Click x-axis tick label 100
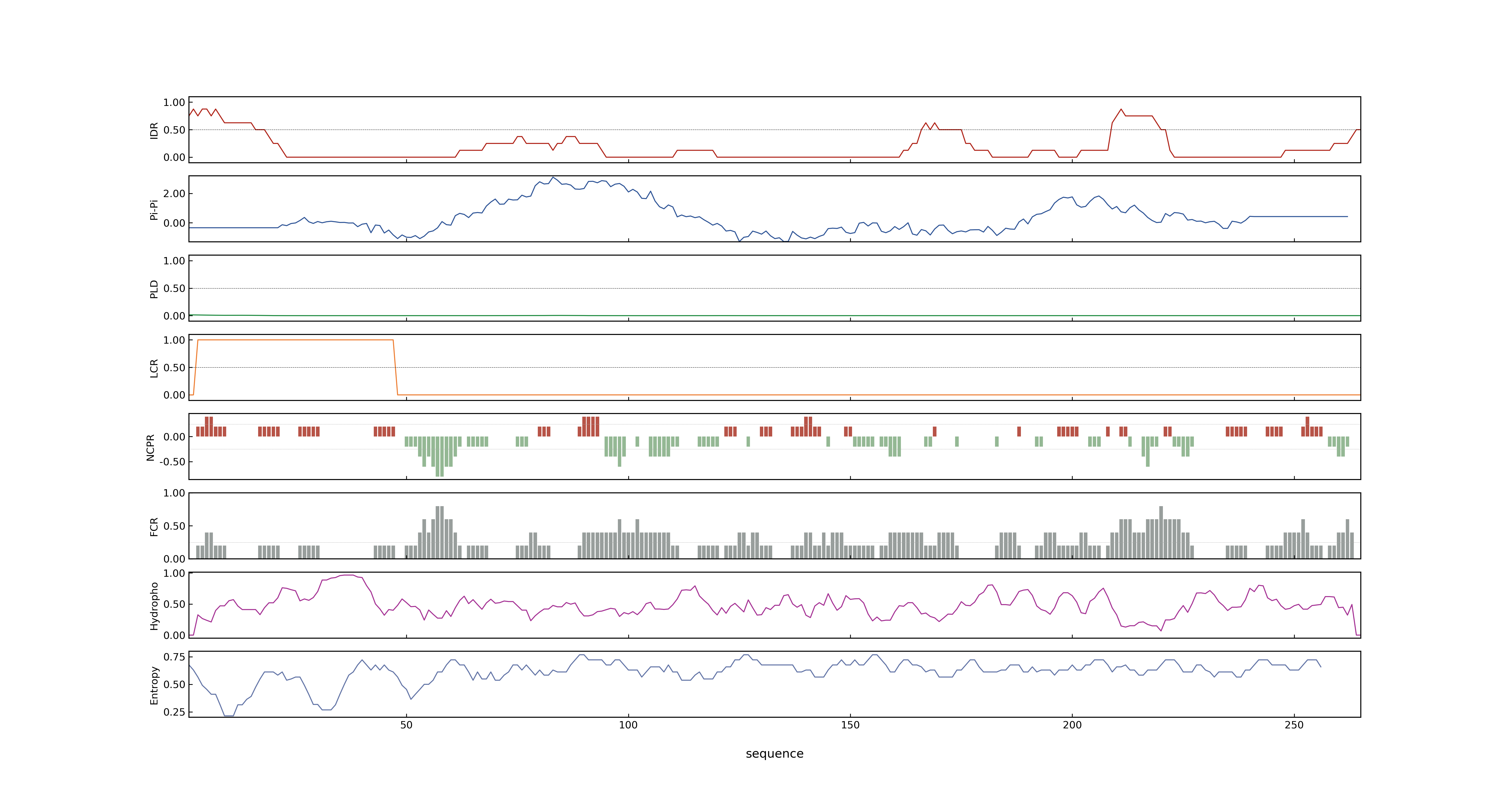Viewport: 1512px width, 806px height. [628, 725]
